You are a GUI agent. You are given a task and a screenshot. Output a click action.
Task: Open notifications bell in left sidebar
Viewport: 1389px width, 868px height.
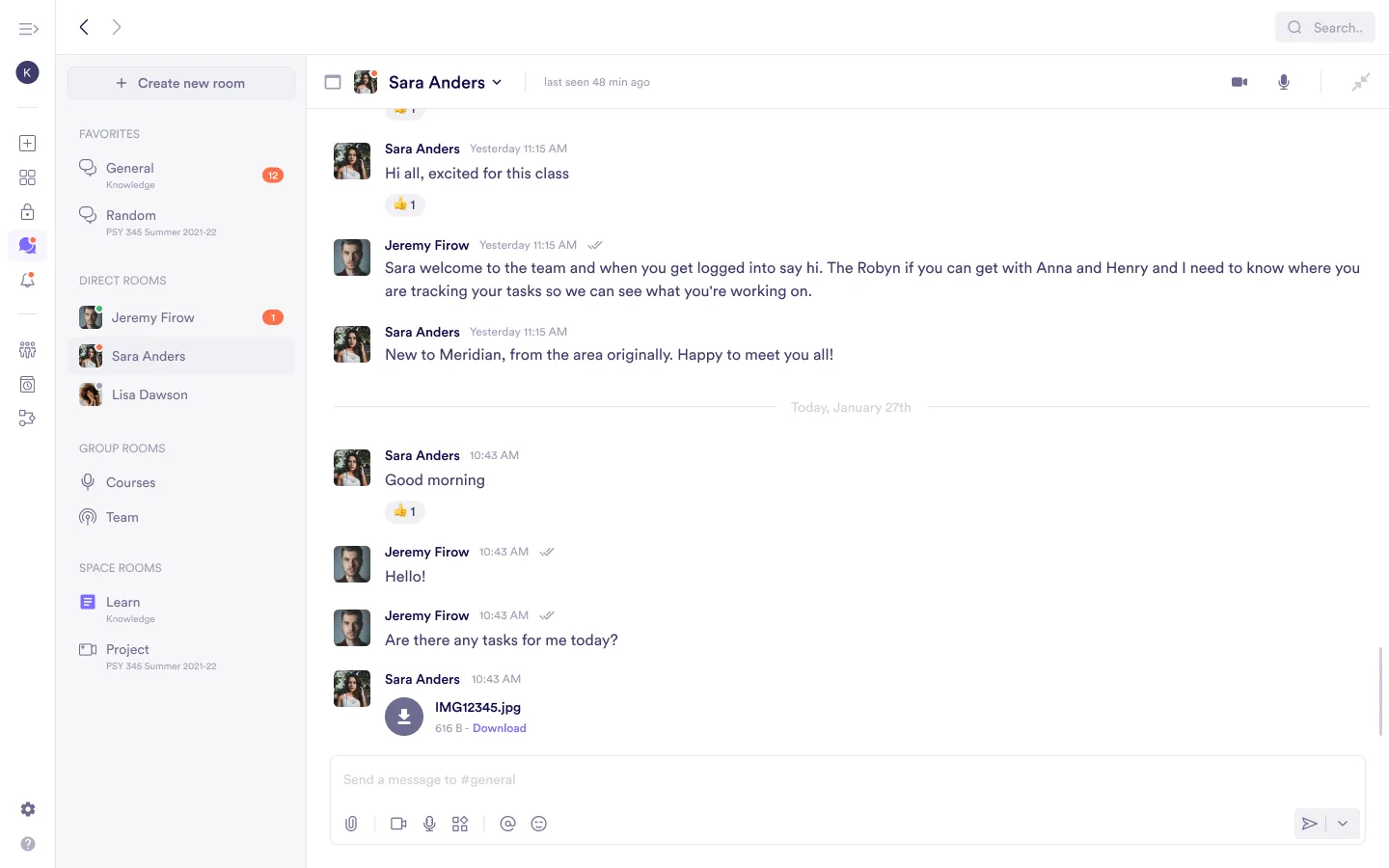(28, 281)
